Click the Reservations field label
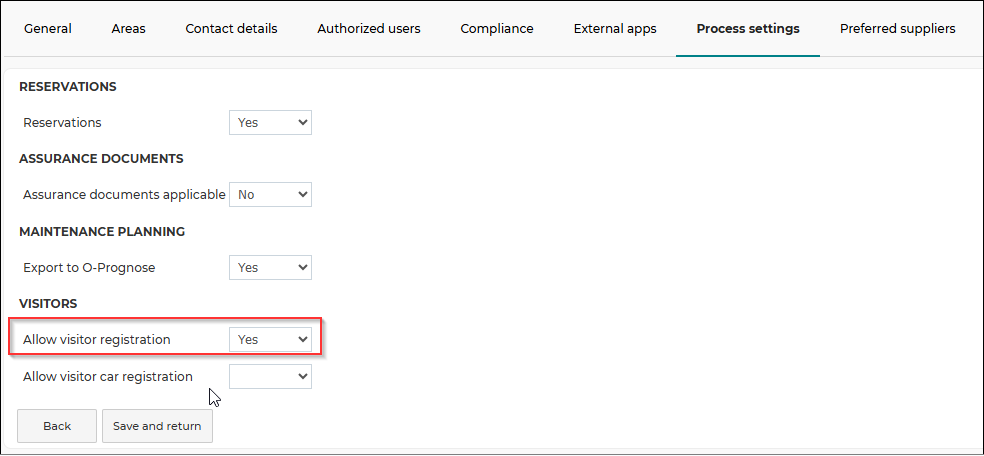The image size is (984, 456). click(62, 122)
